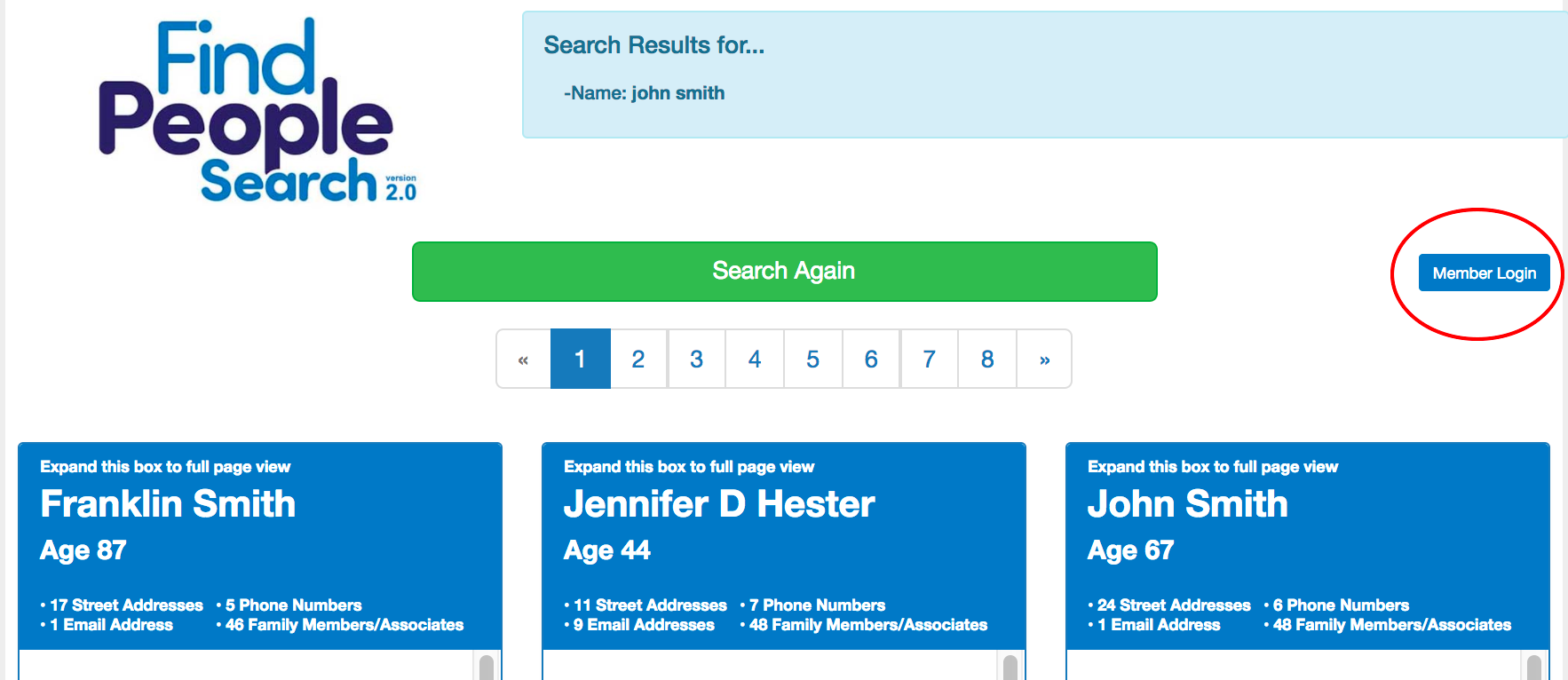Click '7 Phone Numbers' in Hester card
The image size is (1568, 680).
pyautogui.click(x=818, y=605)
